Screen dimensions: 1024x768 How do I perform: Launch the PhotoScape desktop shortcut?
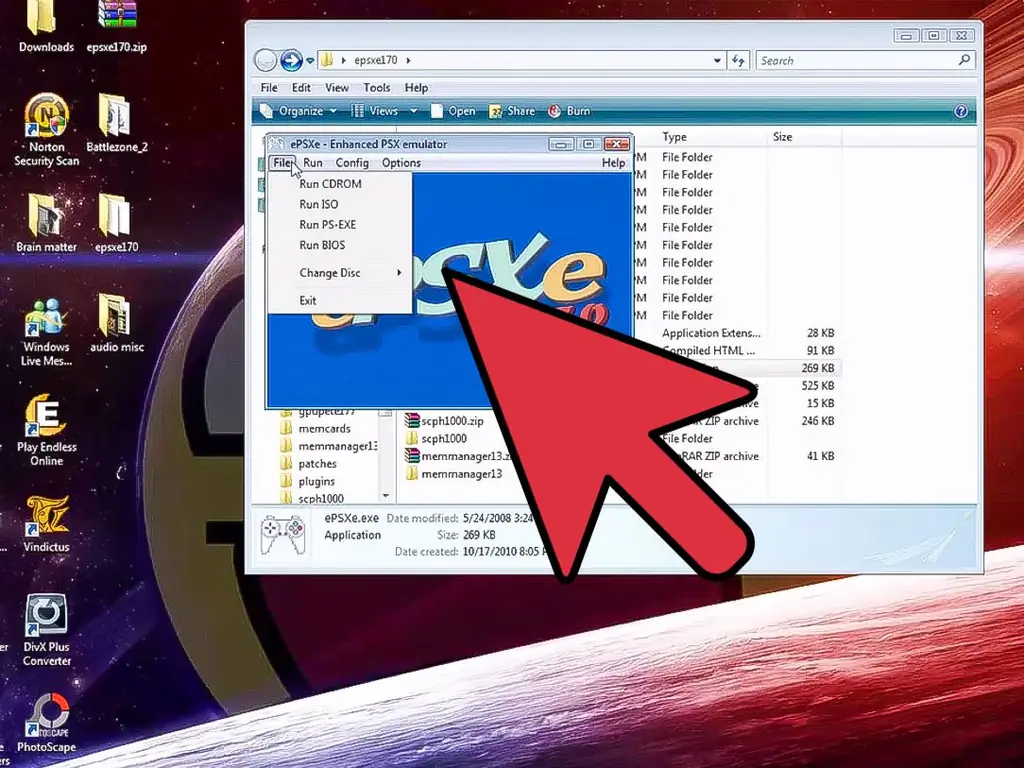click(x=46, y=724)
